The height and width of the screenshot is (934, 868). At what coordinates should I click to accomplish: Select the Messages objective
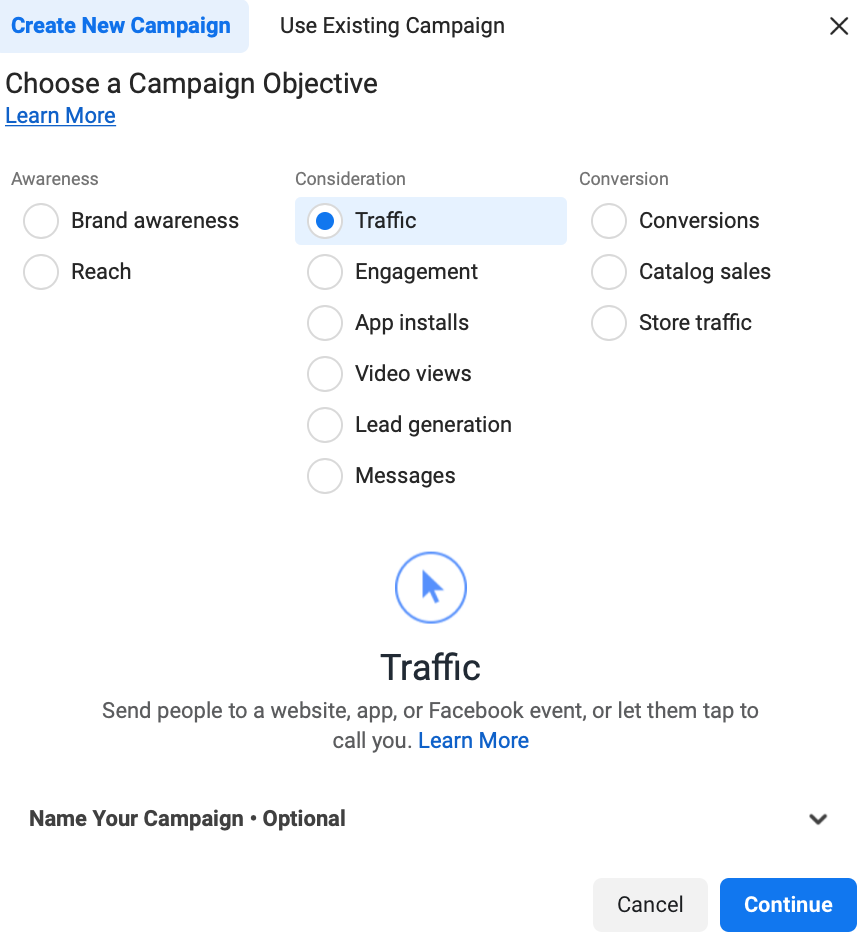pos(324,476)
